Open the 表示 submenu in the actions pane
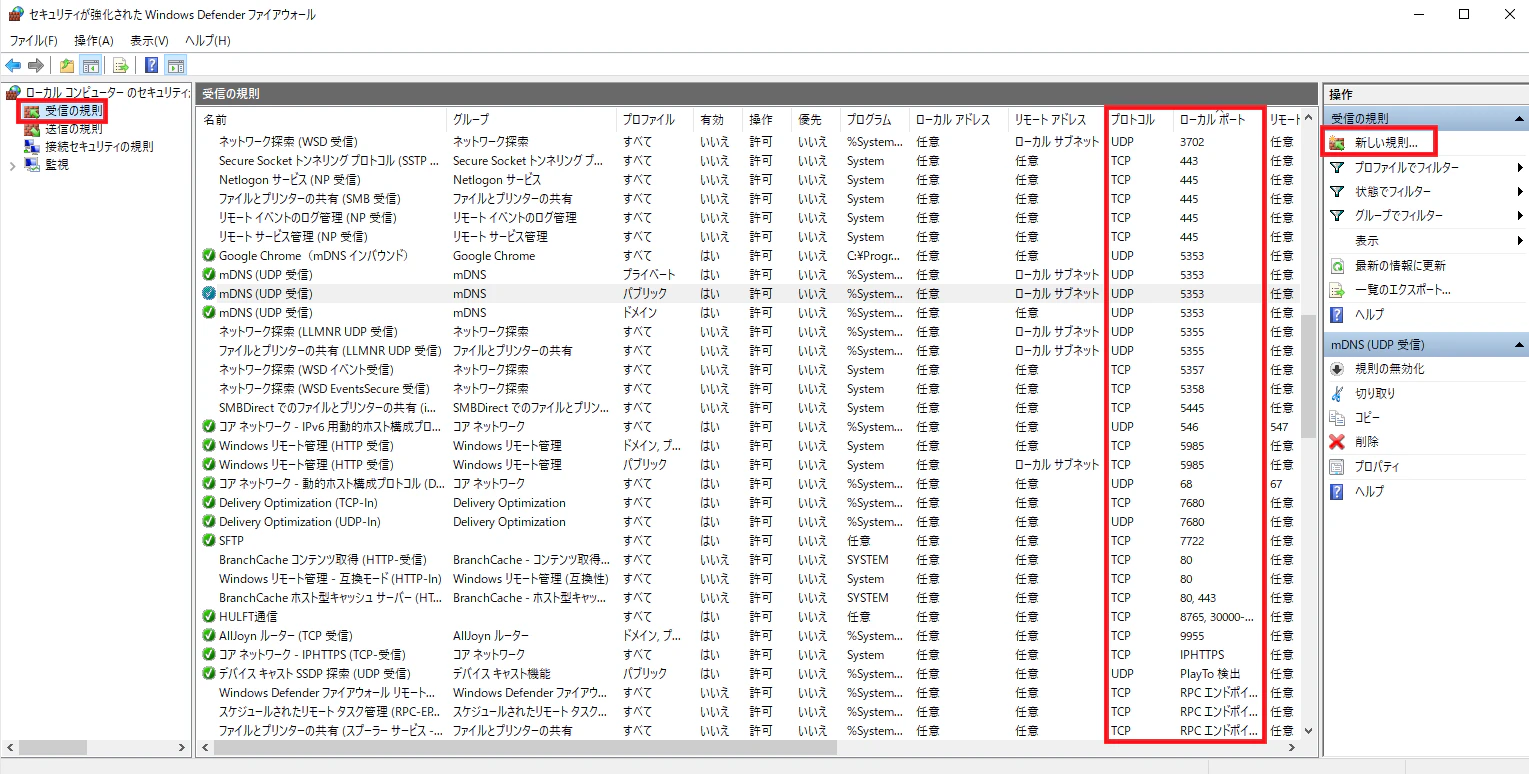Viewport: 1529px width, 774px height. 1425,241
